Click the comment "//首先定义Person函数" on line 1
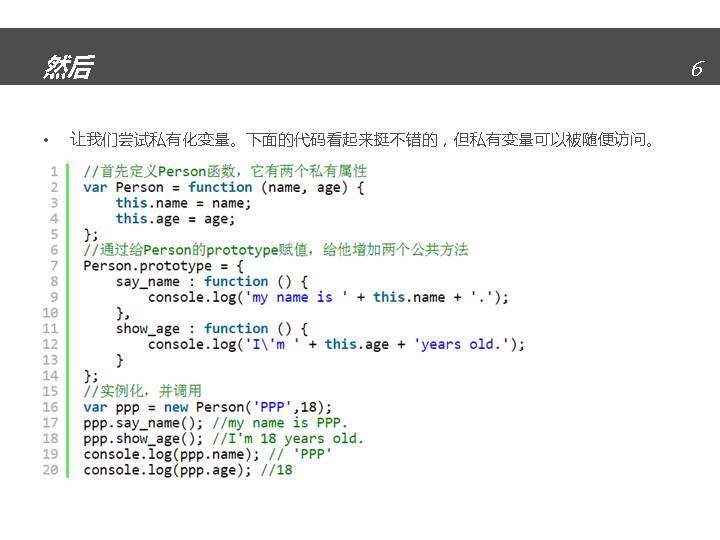 225,171
